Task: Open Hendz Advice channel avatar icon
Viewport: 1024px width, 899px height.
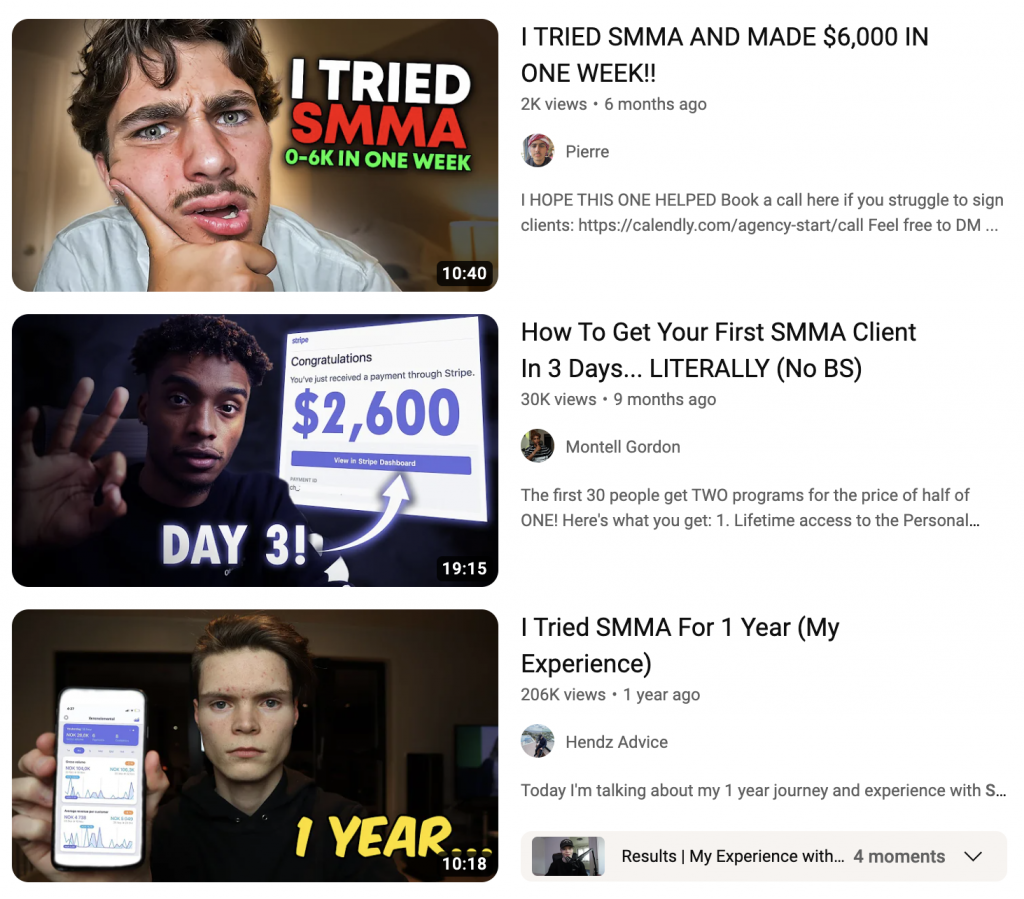Action: [x=537, y=741]
